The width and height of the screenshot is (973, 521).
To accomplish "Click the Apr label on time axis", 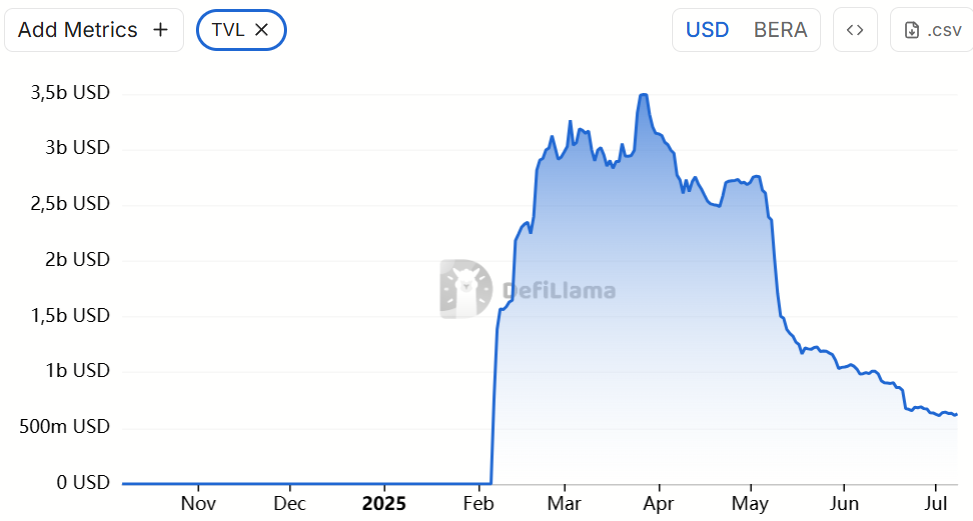I will (657, 503).
